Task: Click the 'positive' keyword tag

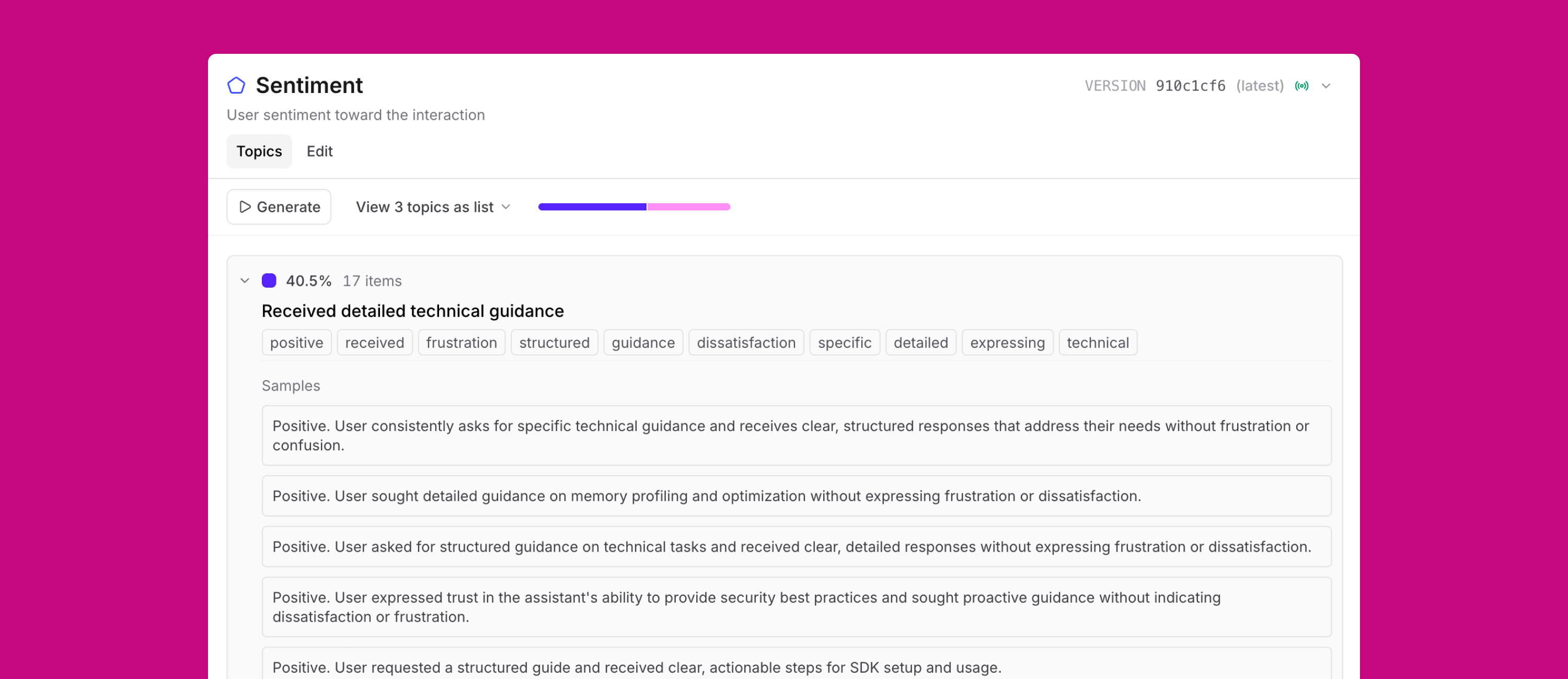Action: coord(296,343)
